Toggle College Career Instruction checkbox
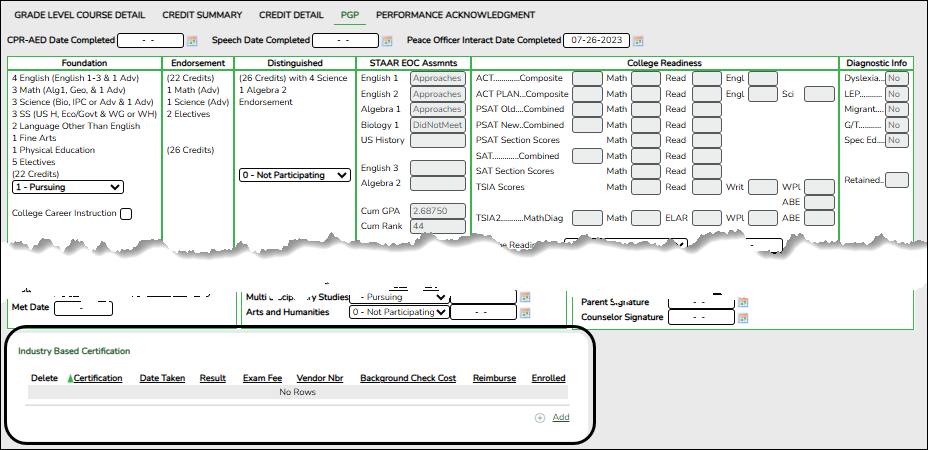Viewport: 928px width, 450px height. tap(125, 214)
